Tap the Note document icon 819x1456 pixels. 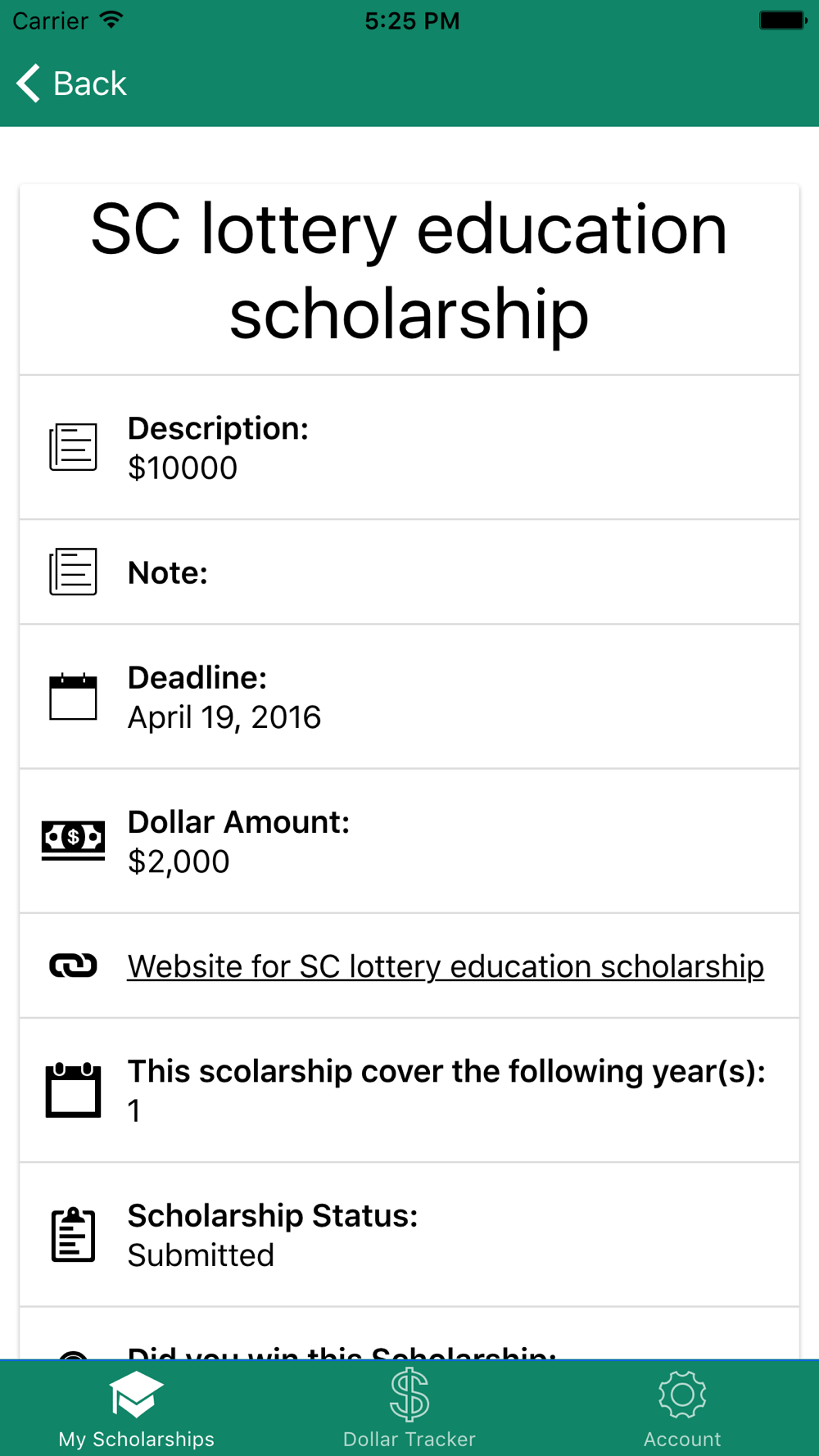(x=73, y=572)
